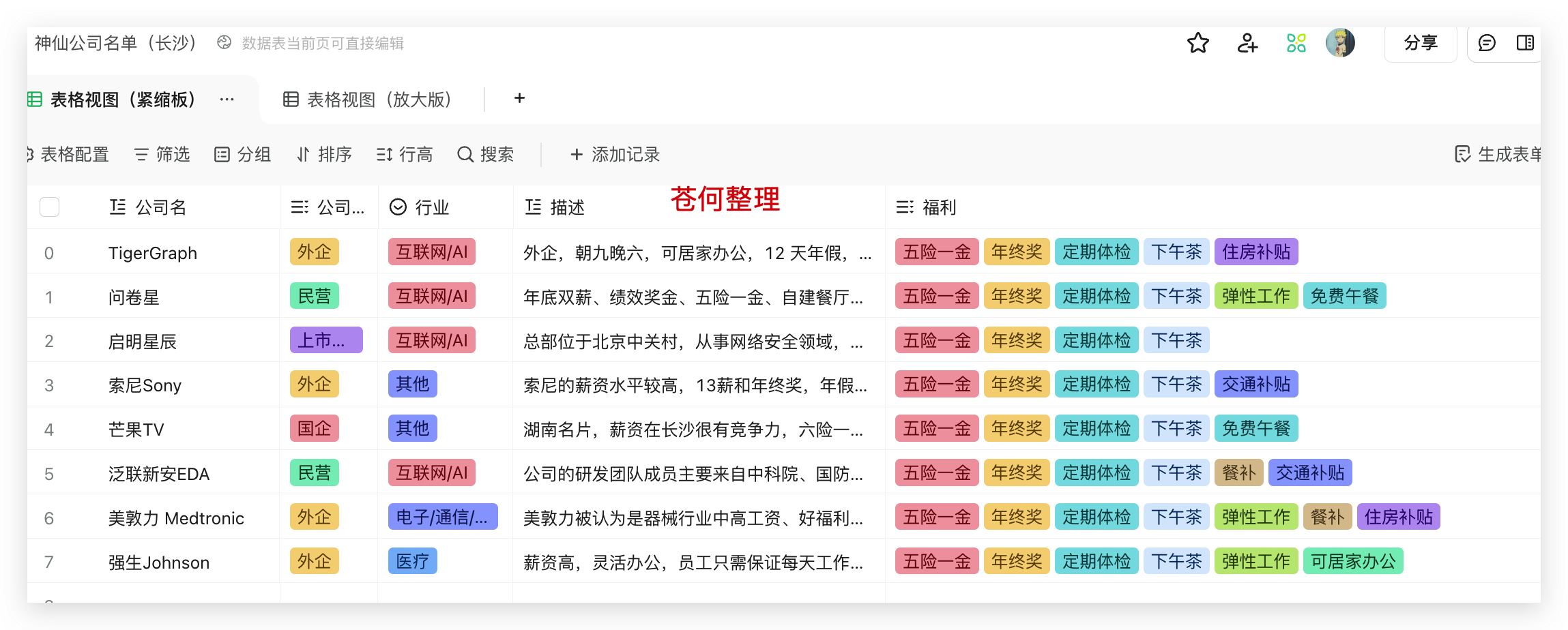Image resolution: width=1568 pixels, height=630 pixels.
Task: Click the 民营 tag in 问卷星 row
Action: tap(315, 296)
